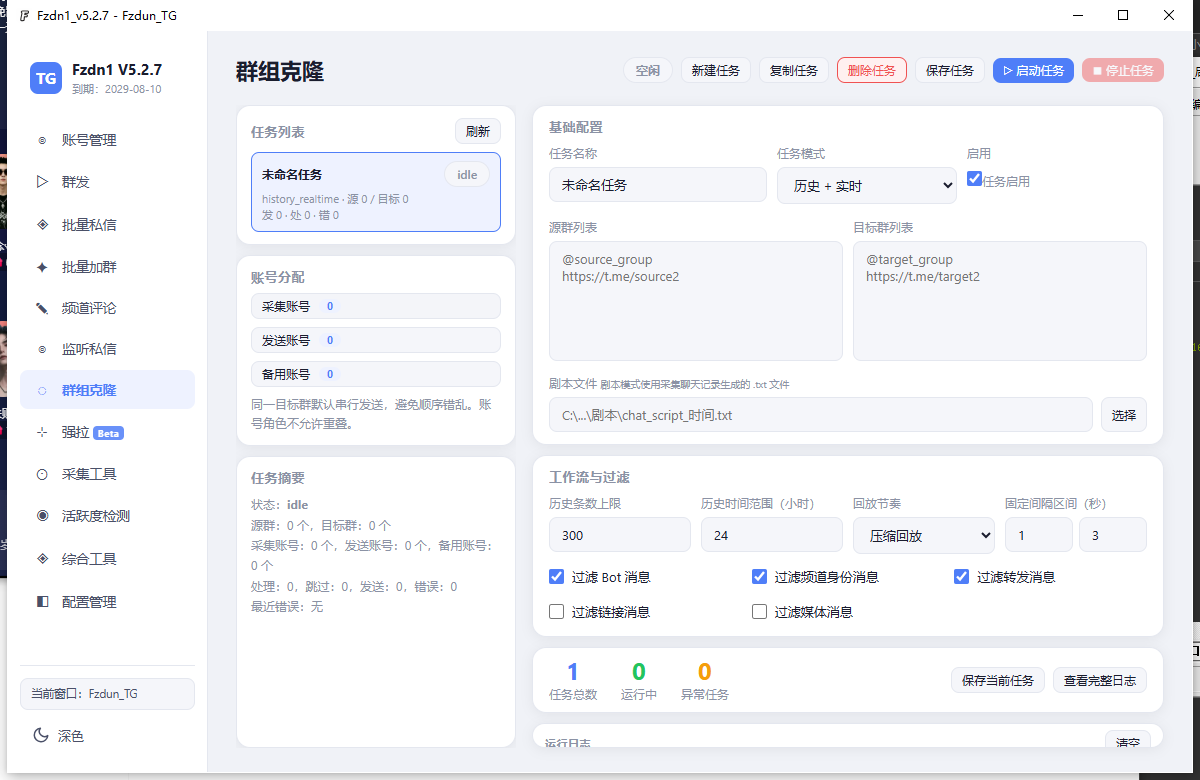
Task: Click the 历史时间范围 field showing 24
Action: [772, 535]
